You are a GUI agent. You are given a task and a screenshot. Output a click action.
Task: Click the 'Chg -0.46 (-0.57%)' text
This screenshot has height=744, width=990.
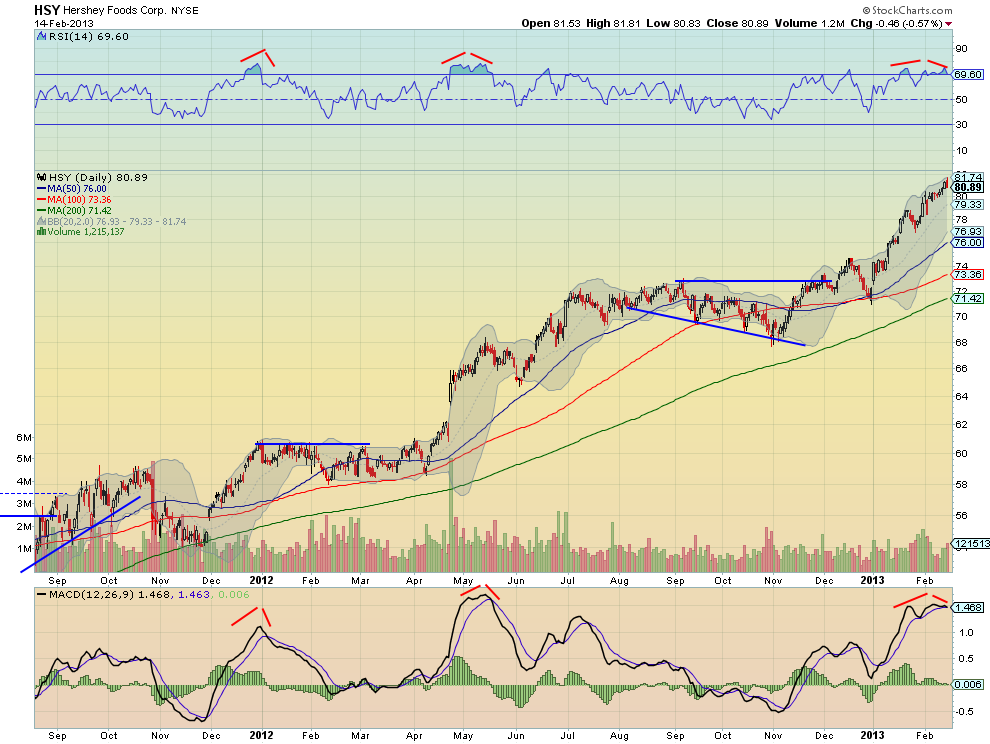(x=897, y=23)
